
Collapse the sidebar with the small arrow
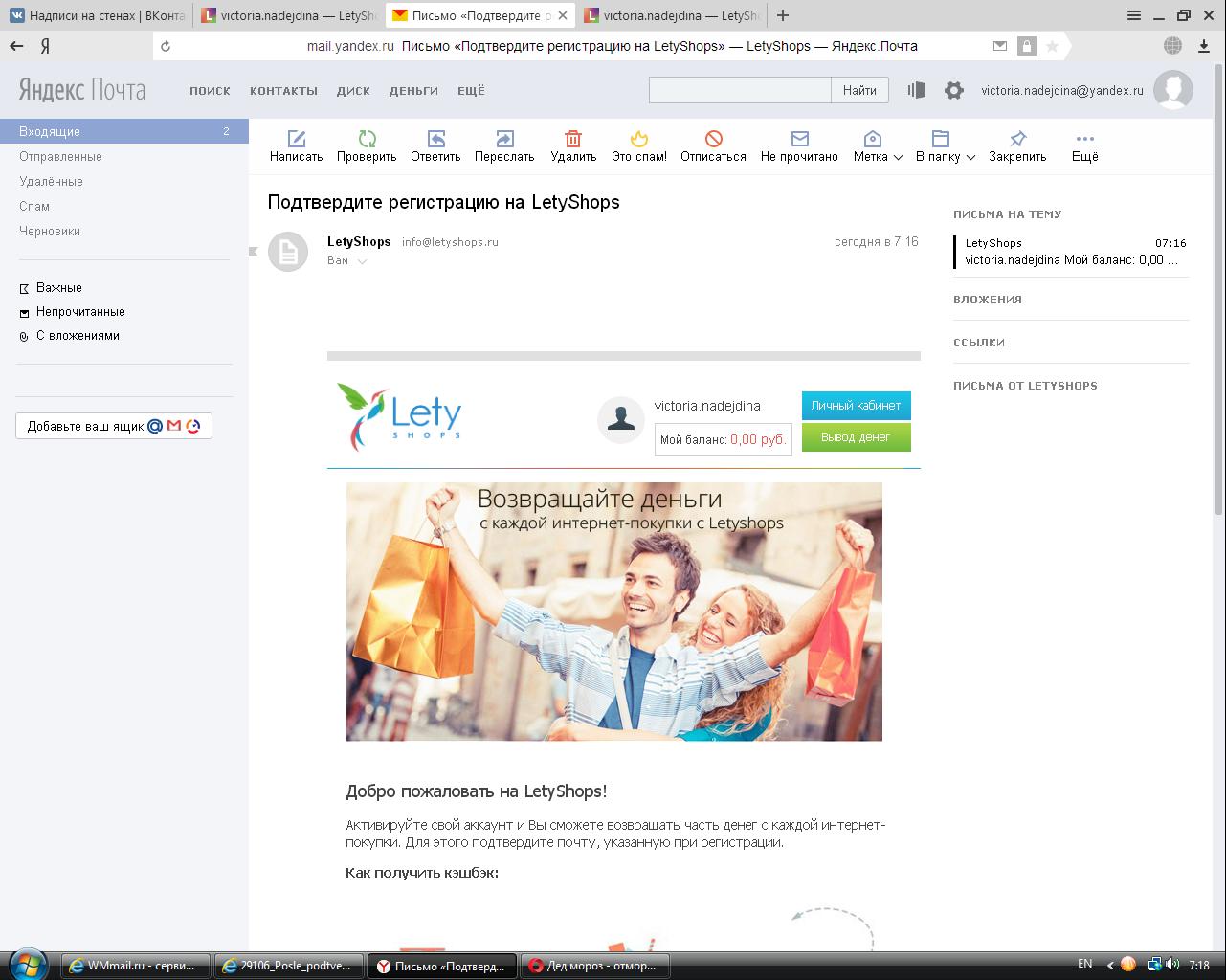pos(254,252)
